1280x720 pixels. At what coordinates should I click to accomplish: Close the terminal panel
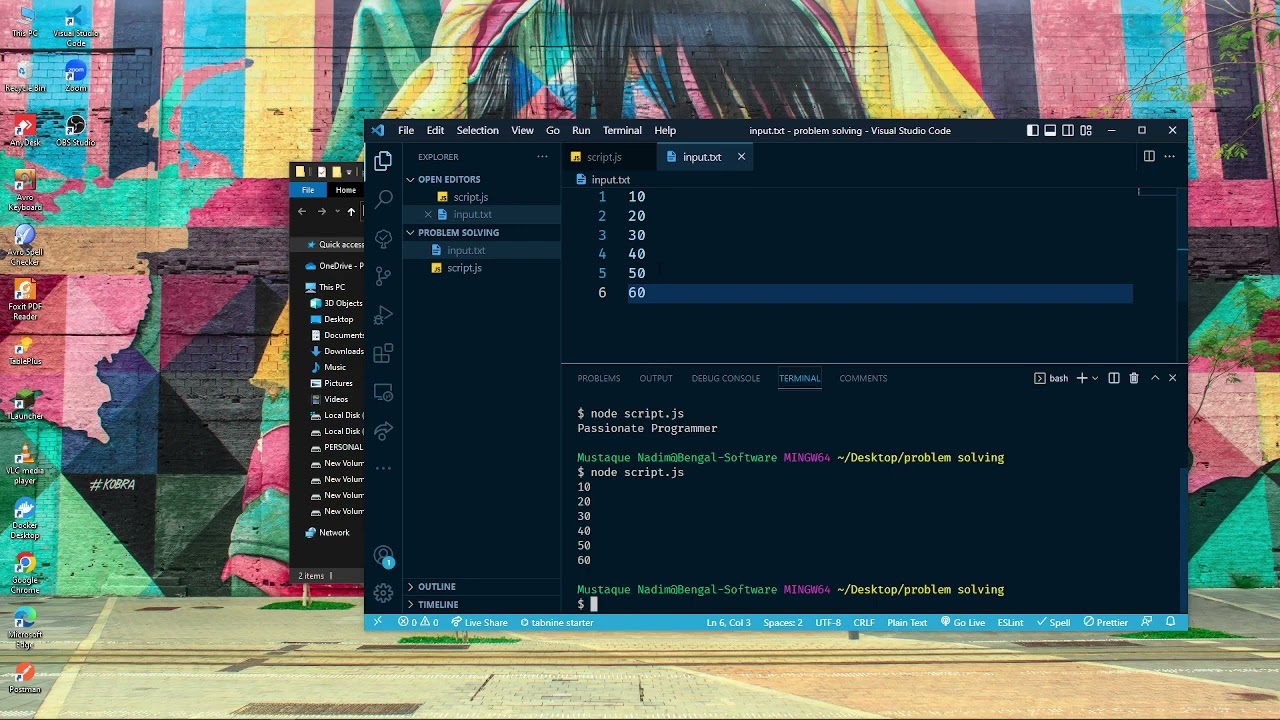click(1172, 378)
